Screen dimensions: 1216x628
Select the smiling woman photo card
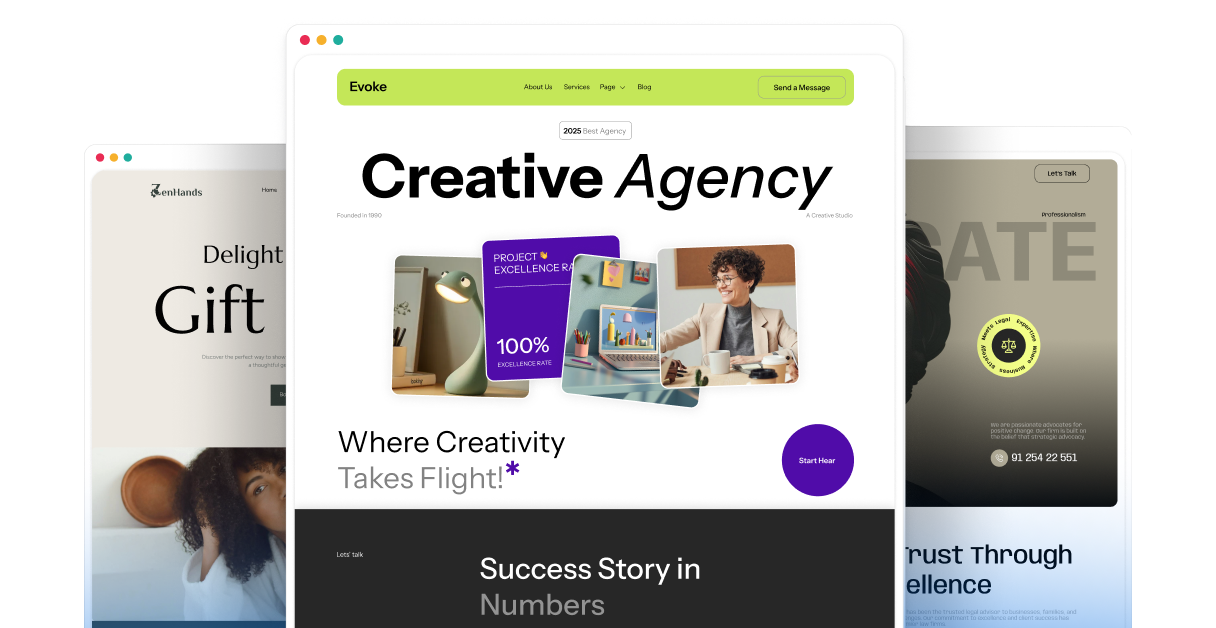728,315
